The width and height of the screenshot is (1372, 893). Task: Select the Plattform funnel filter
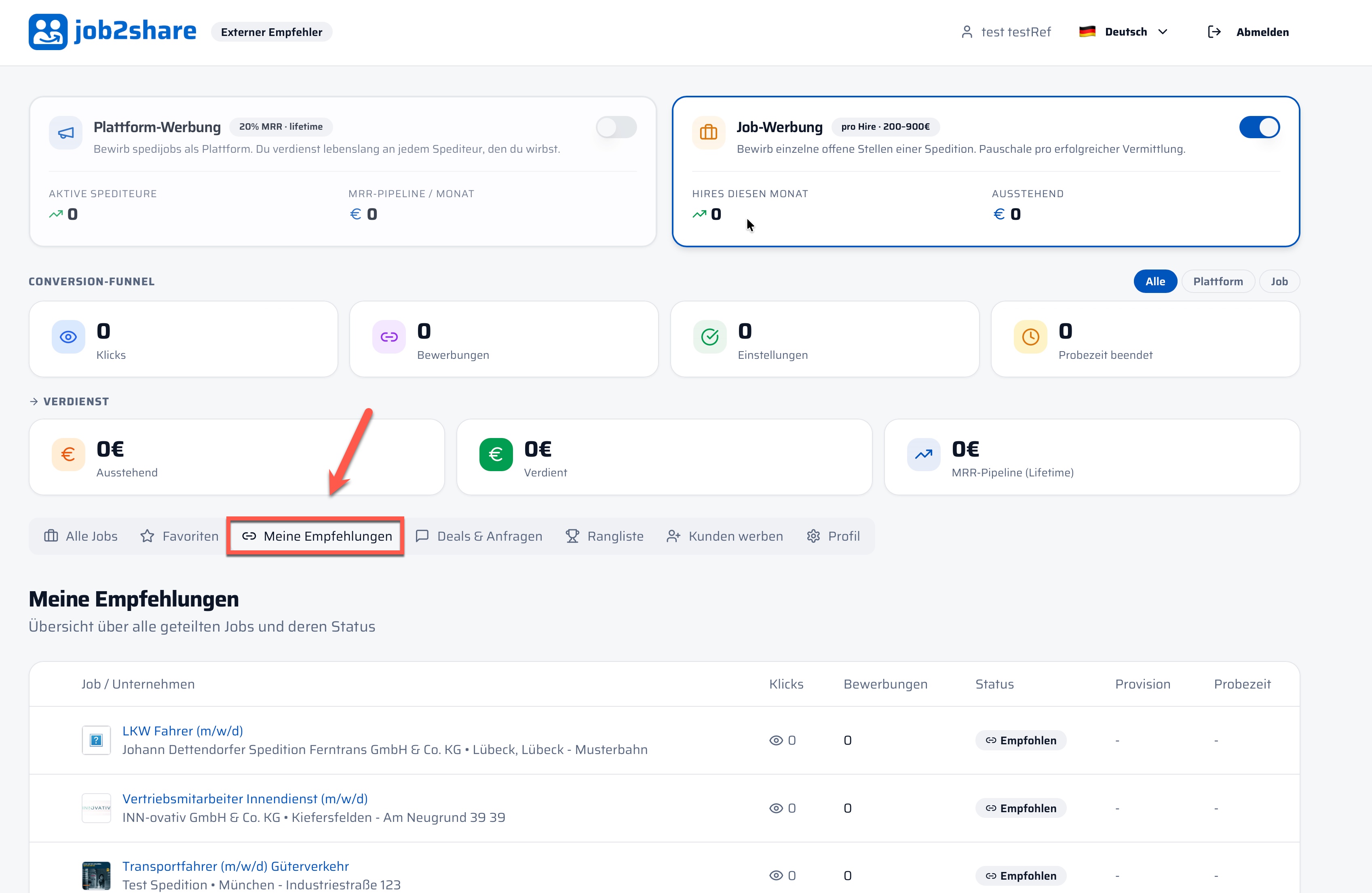tap(1218, 281)
